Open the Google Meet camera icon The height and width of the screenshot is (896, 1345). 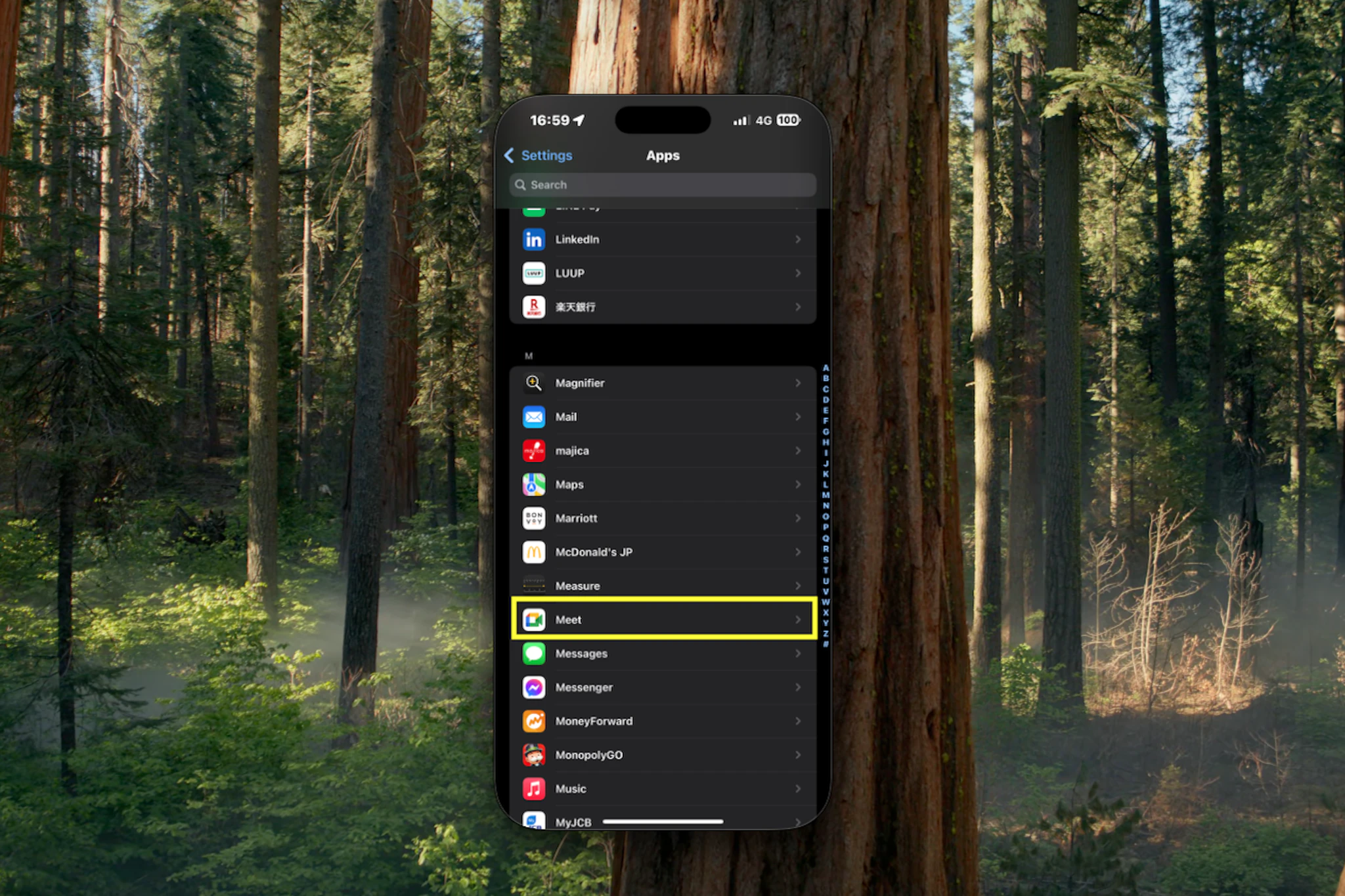pos(533,620)
